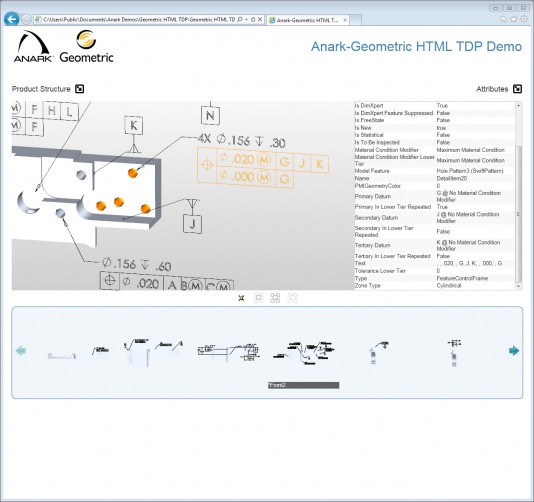Click datum label N in the 3D viewer
Viewport: 534px width, 502px height.
click(210, 115)
